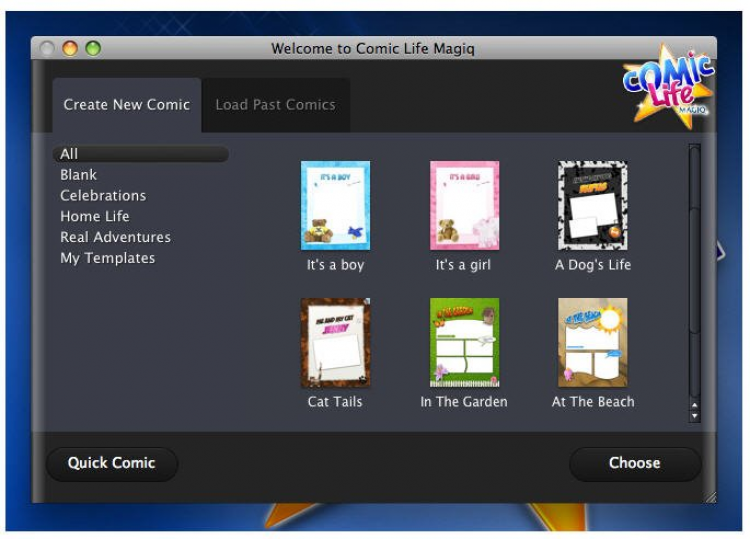Image resolution: width=750 pixels, height=539 pixels.
Task: Click the scrollbar down arrow
Action: pyautogui.click(x=695, y=417)
